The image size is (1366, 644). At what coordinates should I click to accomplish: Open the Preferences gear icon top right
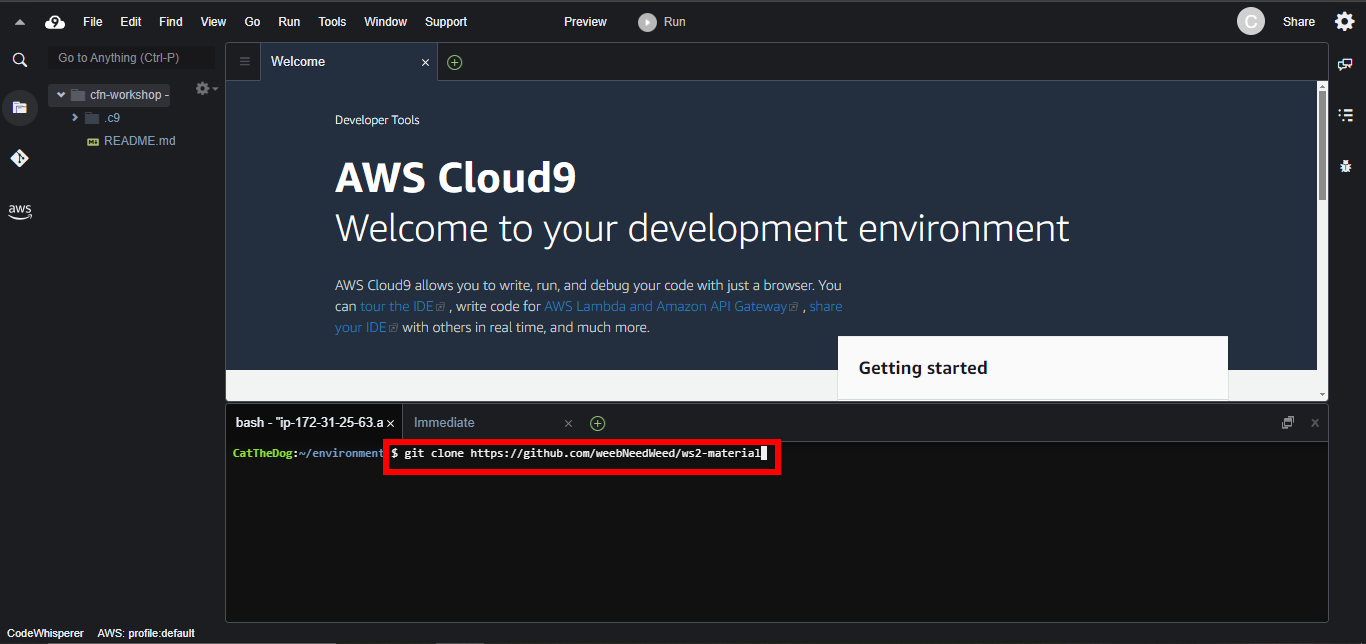tap(1344, 21)
